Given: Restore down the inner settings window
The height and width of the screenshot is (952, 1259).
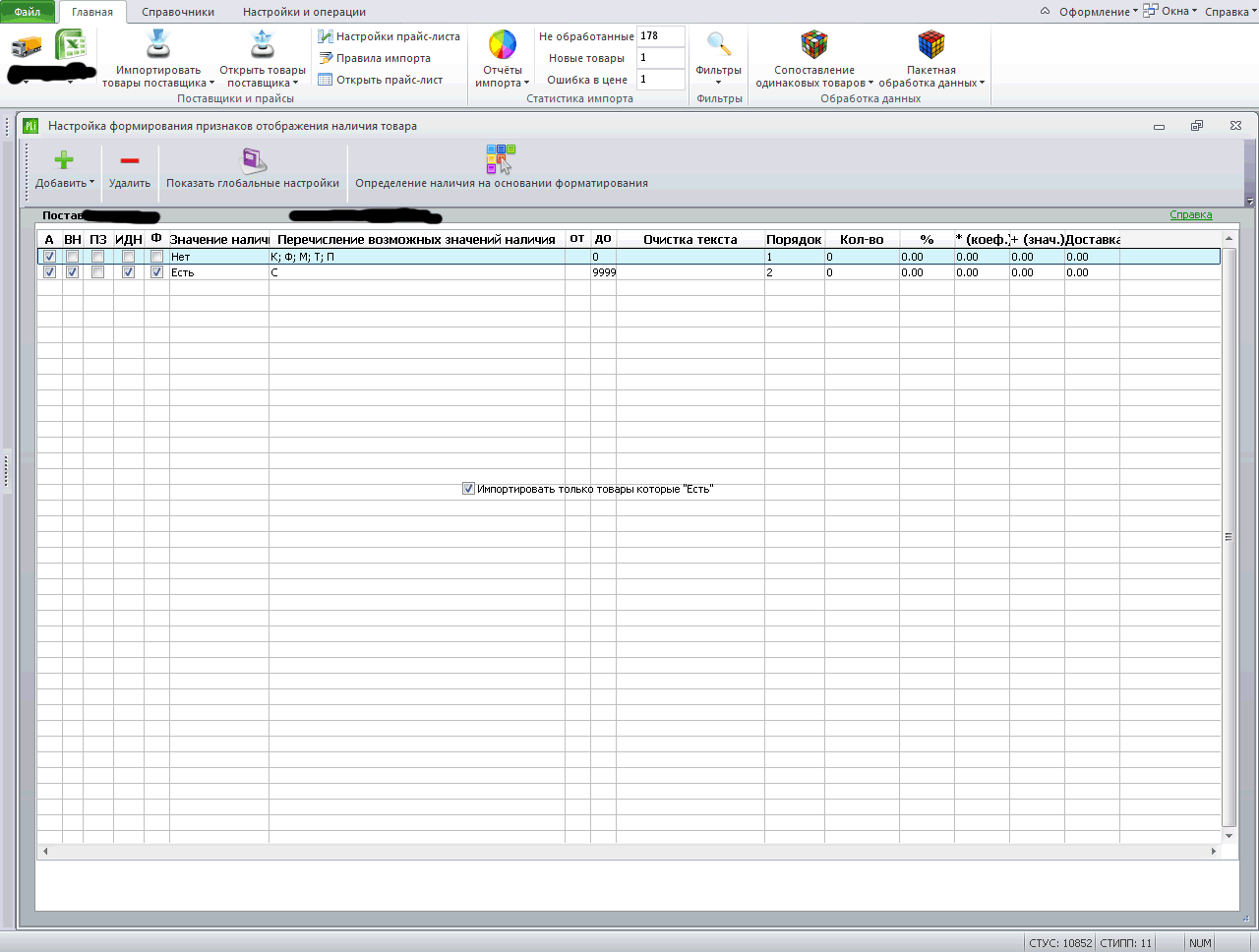Looking at the screenshot, I should click(1197, 126).
